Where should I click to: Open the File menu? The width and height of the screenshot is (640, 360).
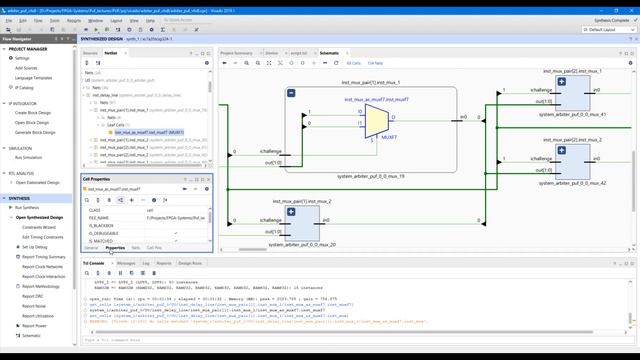tap(9, 20)
